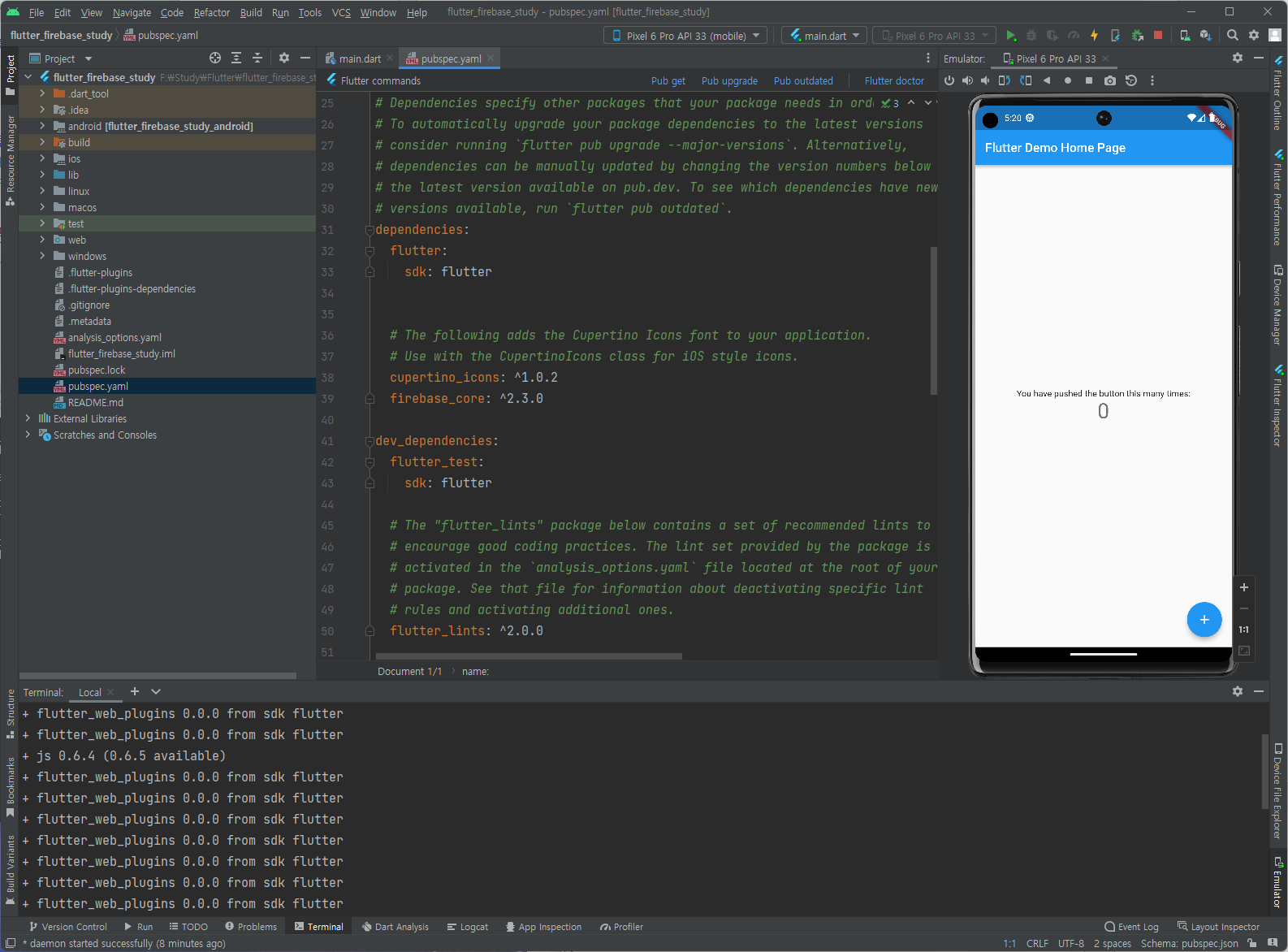Open the Flutter Inspector side panel
The width and height of the screenshot is (1288, 952).
tap(1278, 406)
